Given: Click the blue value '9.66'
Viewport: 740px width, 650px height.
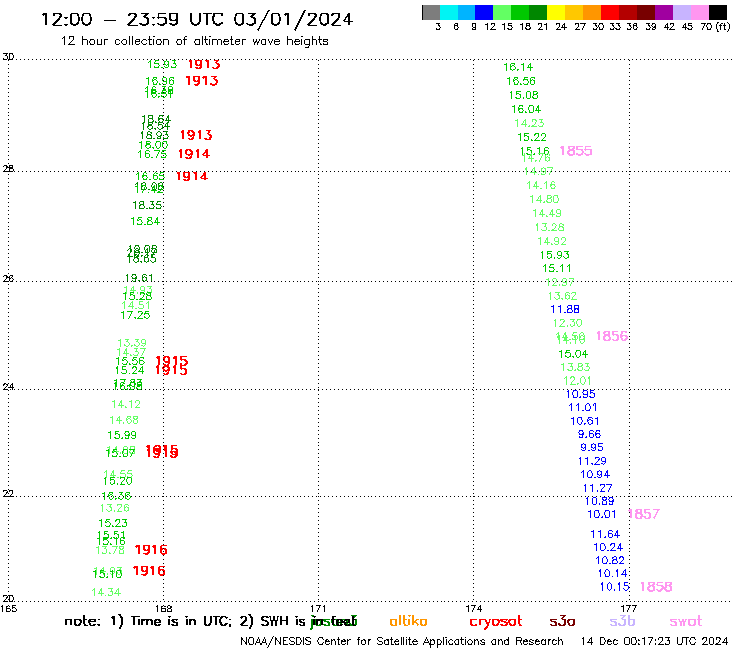Looking at the screenshot, I should point(589,434).
